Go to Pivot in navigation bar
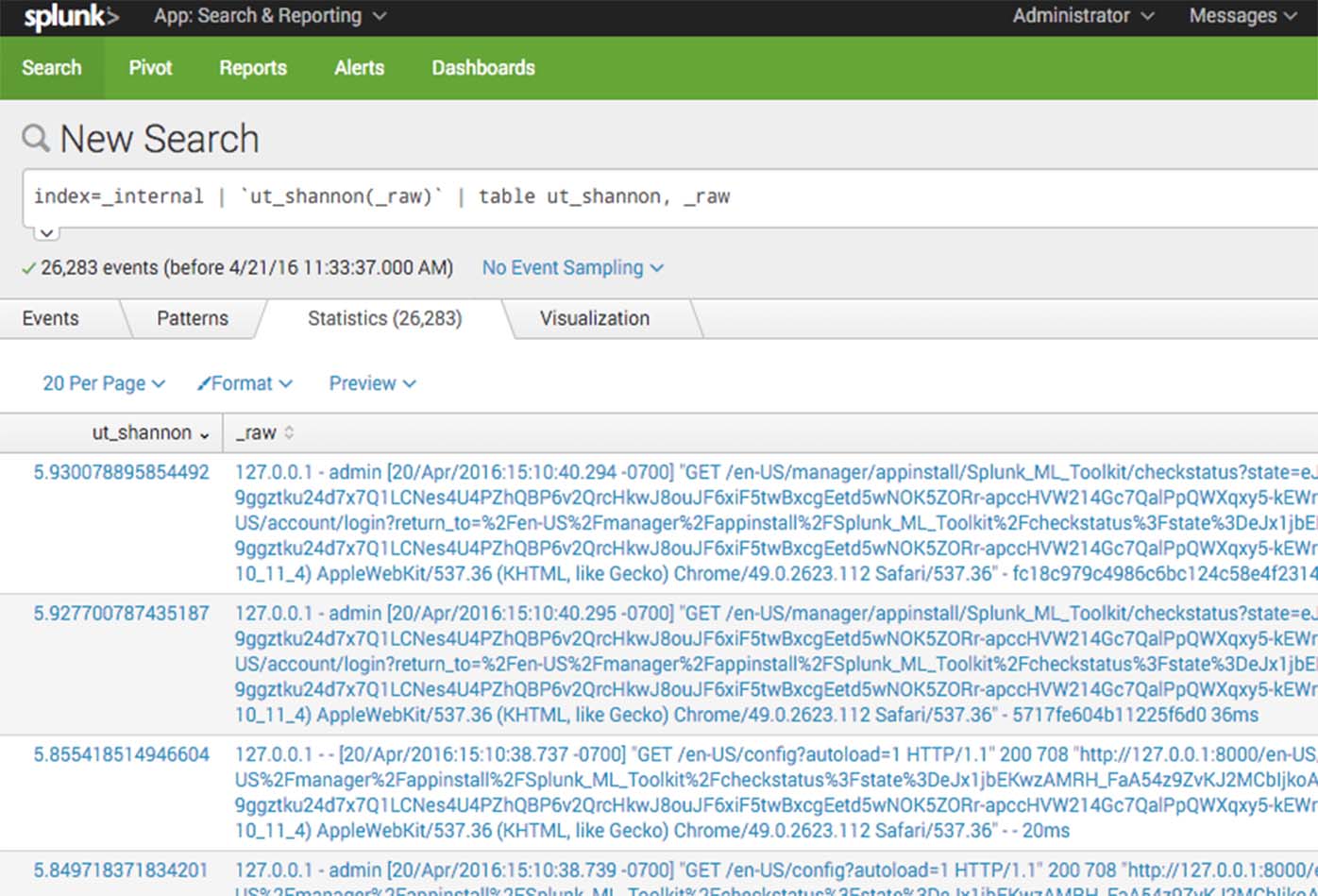 click(x=150, y=68)
